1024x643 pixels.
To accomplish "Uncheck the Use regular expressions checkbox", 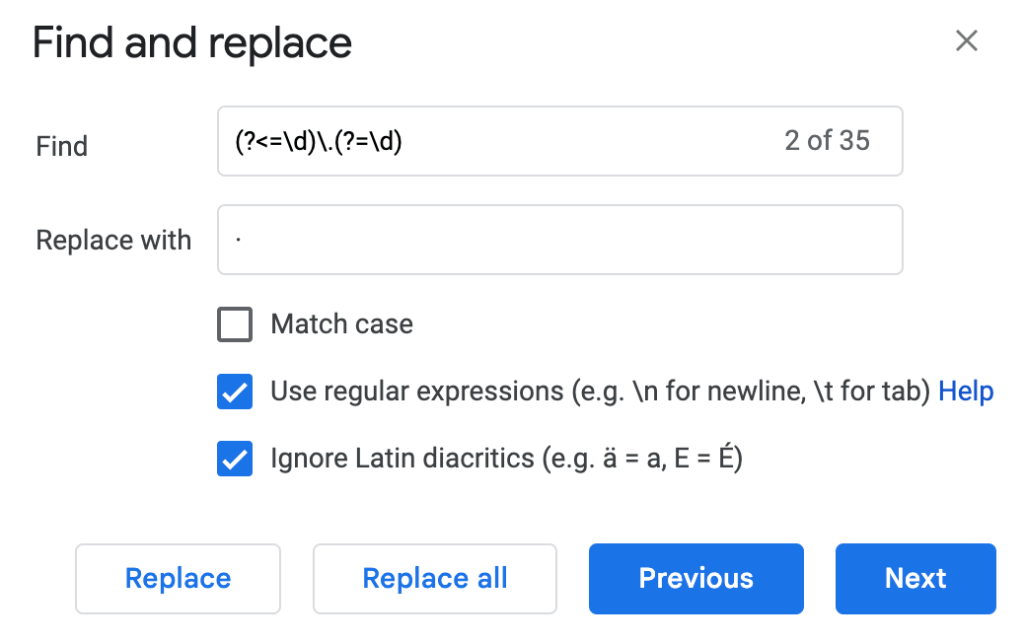I will click(x=235, y=392).
